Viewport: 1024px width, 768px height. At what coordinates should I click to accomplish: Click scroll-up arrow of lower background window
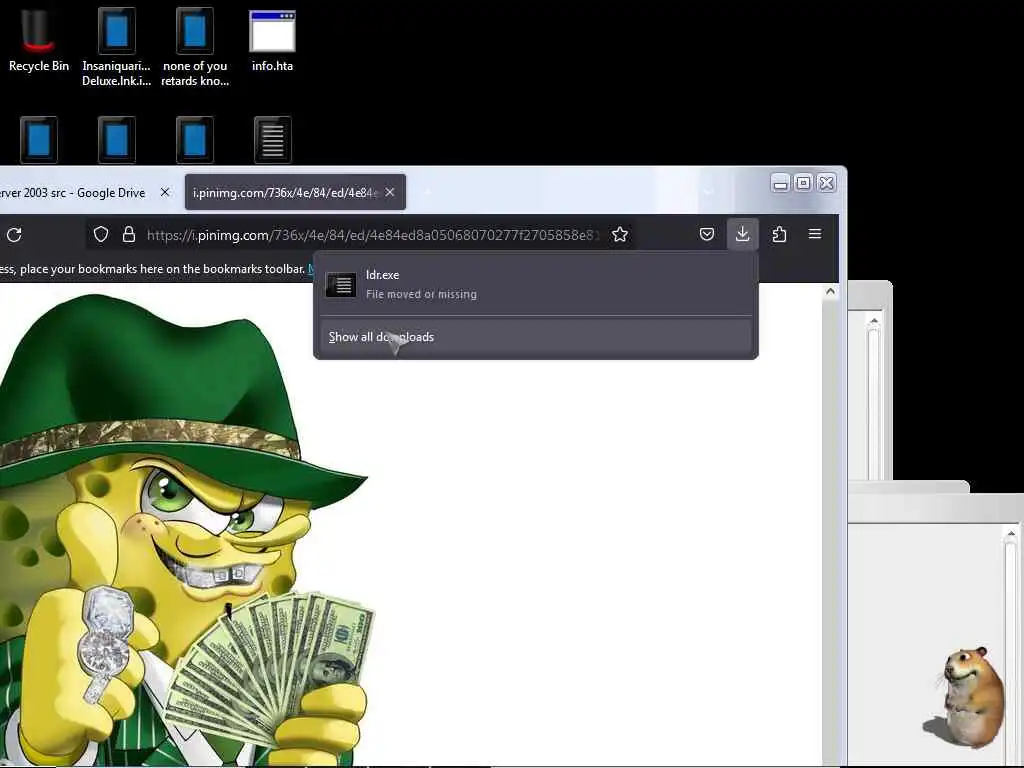[1010, 534]
